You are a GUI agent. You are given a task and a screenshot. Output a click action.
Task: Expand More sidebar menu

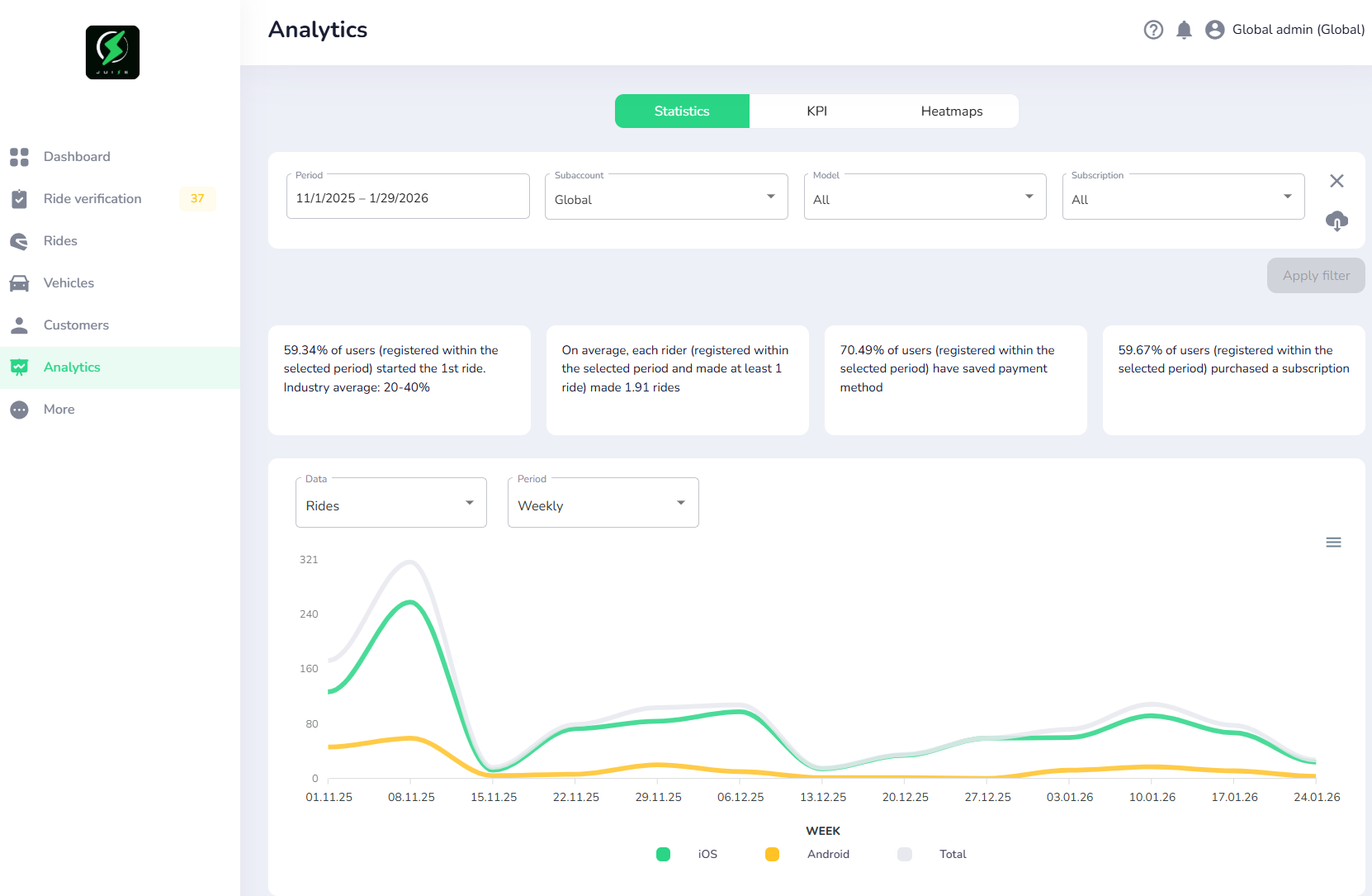point(120,410)
